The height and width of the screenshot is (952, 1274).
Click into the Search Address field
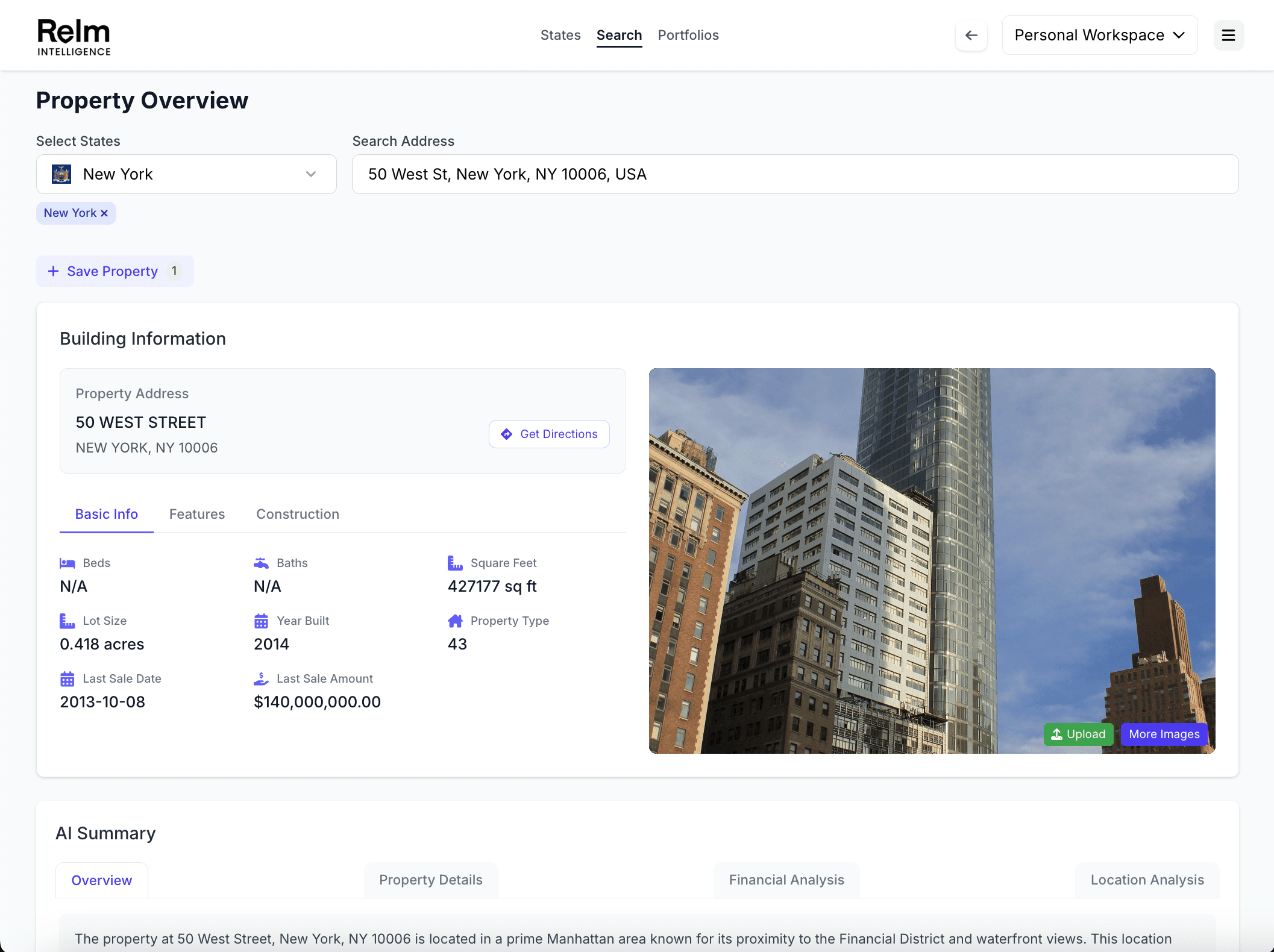[795, 174]
